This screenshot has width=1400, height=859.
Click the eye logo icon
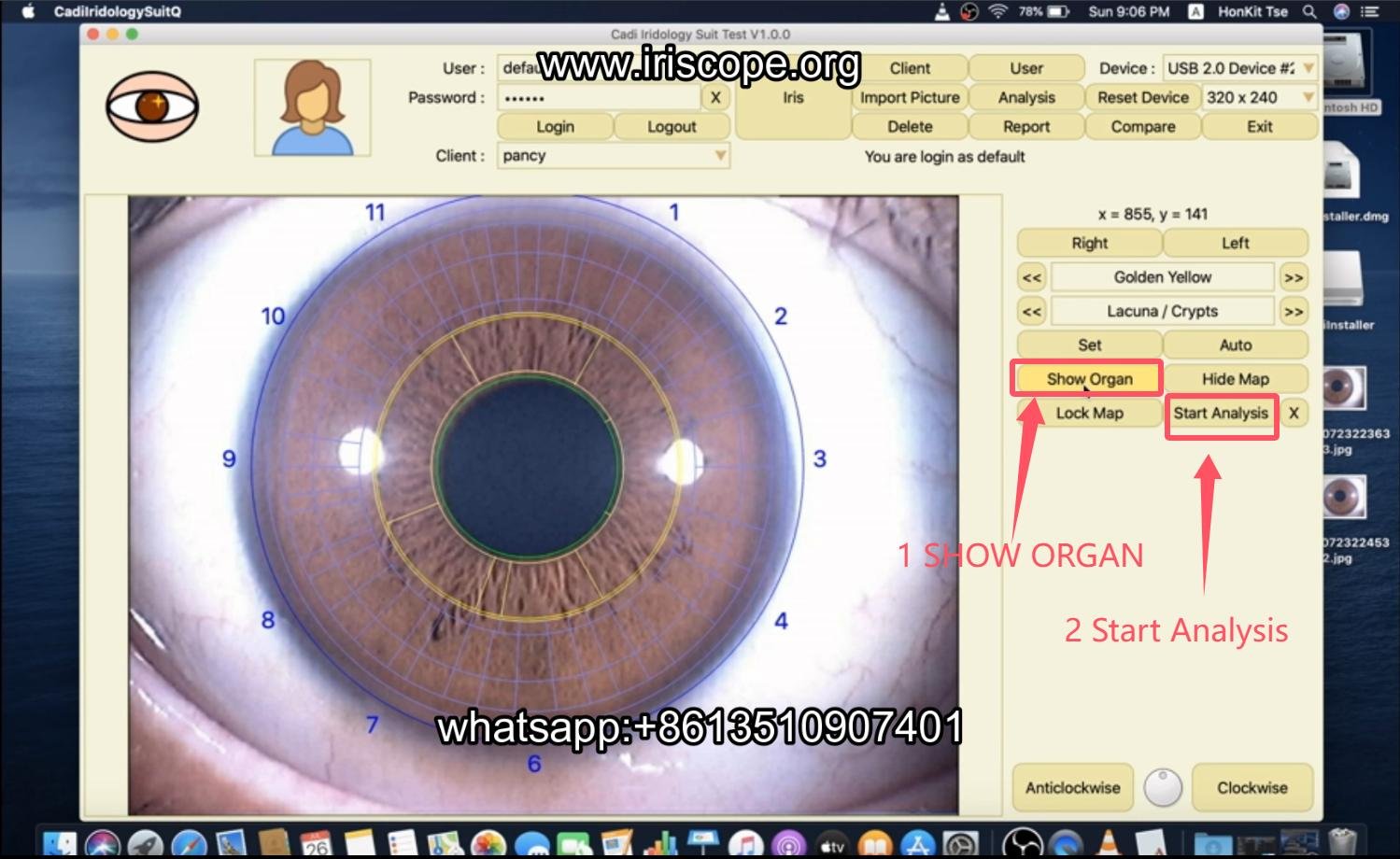[152, 106]
